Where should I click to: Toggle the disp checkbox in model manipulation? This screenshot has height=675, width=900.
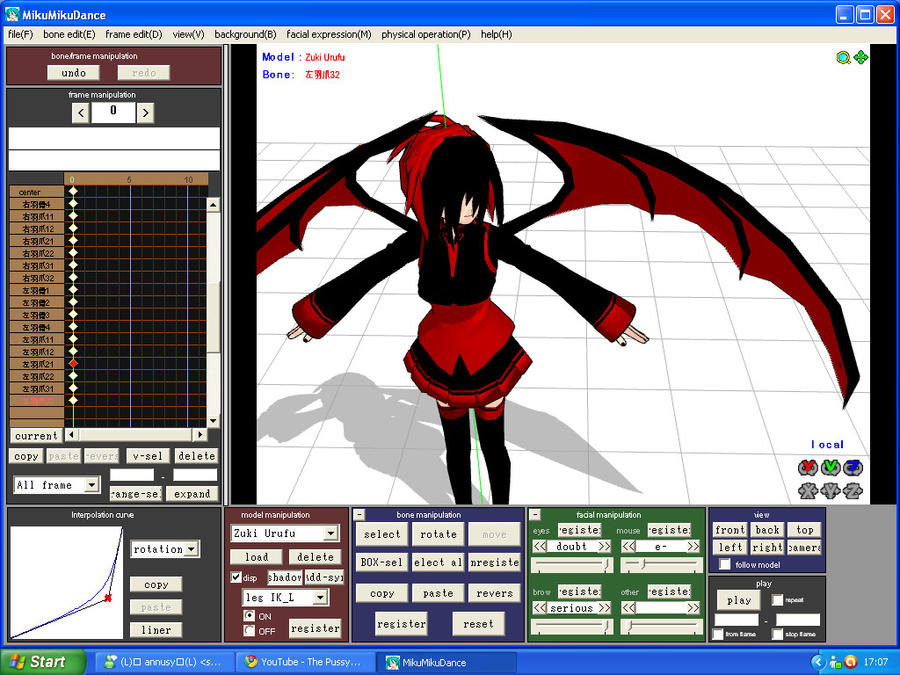238,576
